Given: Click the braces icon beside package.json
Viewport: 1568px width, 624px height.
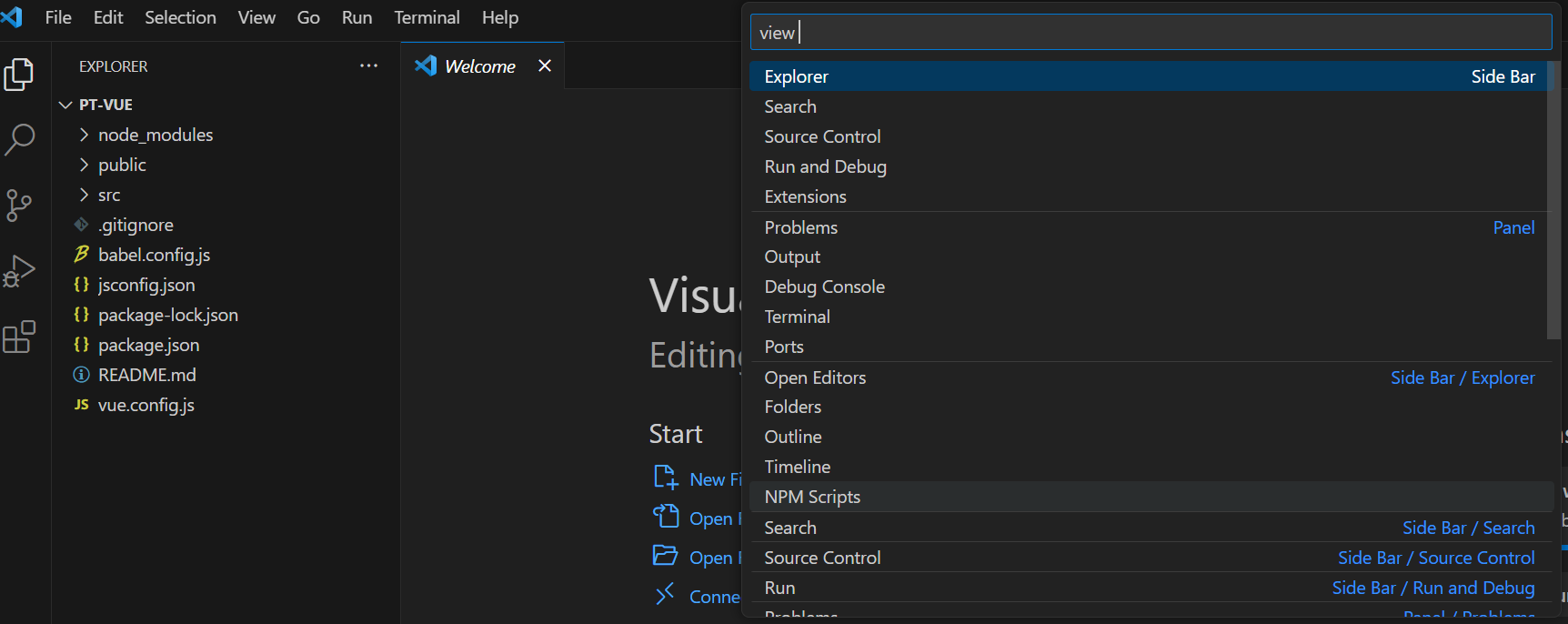Looking at the screenshot, I should pyautogui.click(x=81, y=345).
